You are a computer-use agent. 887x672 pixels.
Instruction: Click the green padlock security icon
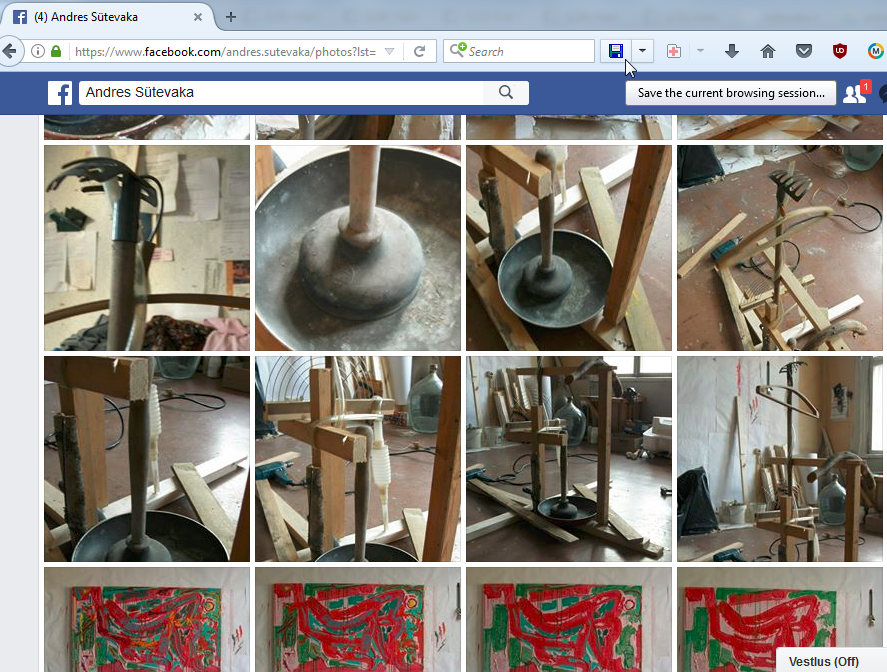point(55,51)
